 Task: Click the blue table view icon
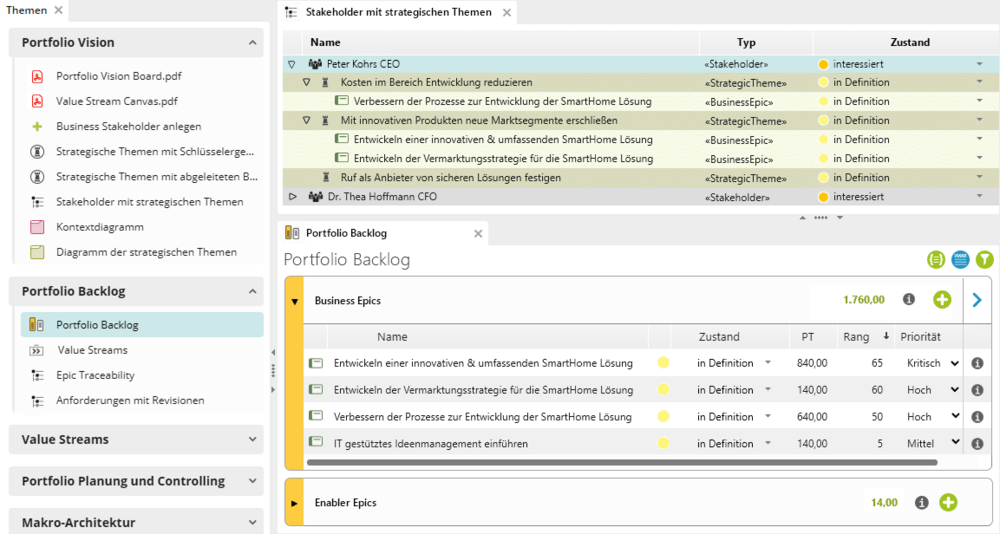click(960, 260)
